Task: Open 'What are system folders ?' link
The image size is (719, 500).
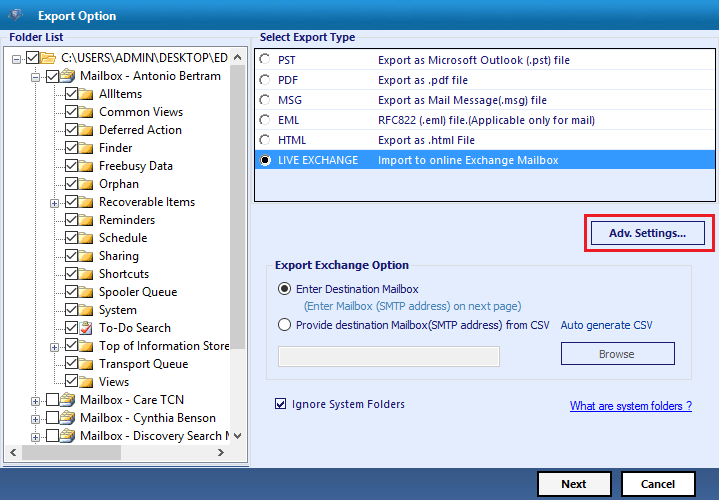Action: pos(631,406)
